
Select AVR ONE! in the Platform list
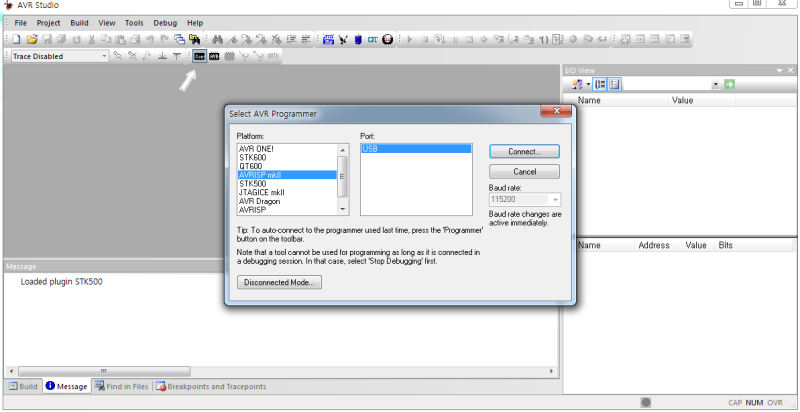pyautogui.click(x=287, y=149)
